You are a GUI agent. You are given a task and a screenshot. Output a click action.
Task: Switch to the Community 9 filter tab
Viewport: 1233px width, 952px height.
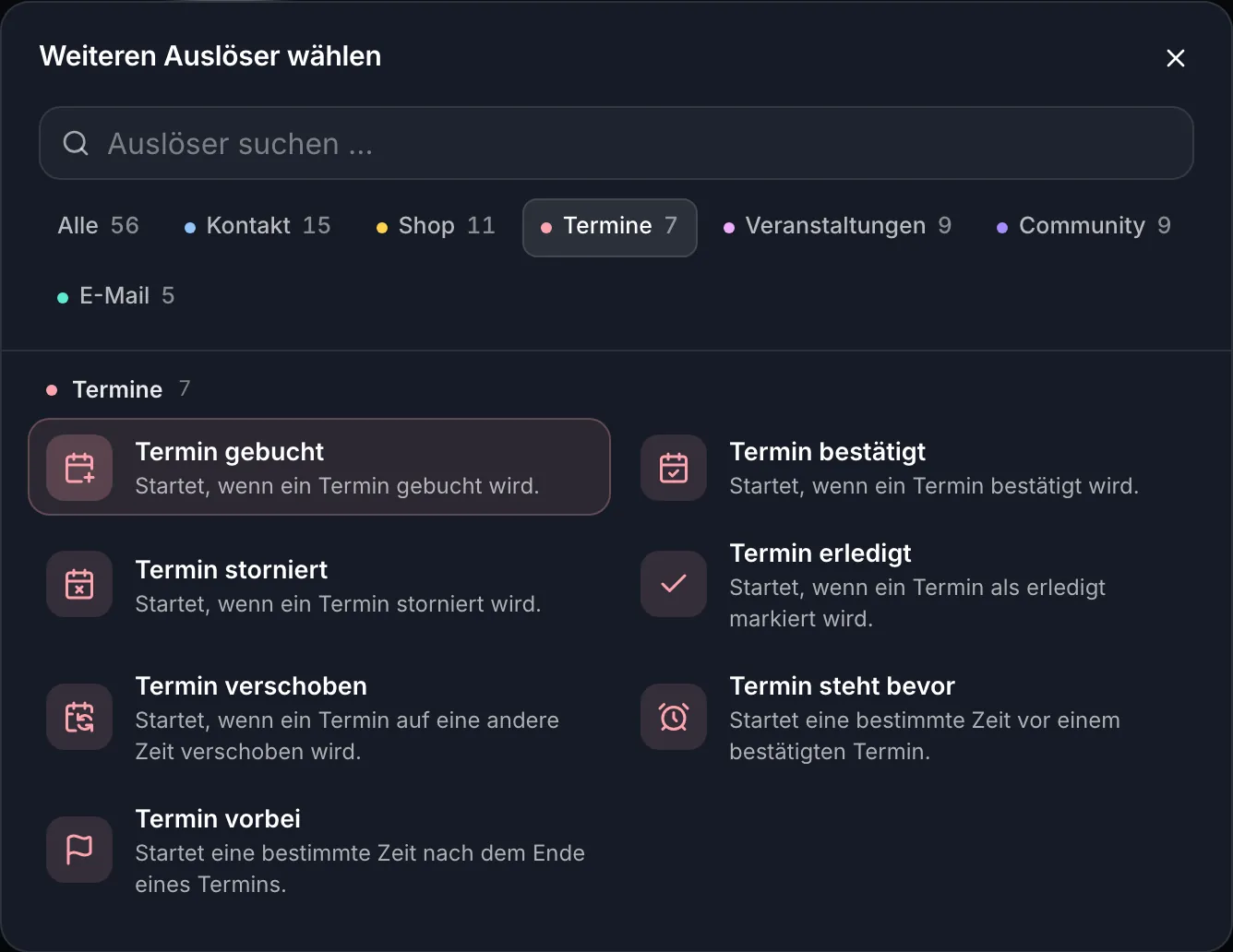click(x=1083, y=226)
